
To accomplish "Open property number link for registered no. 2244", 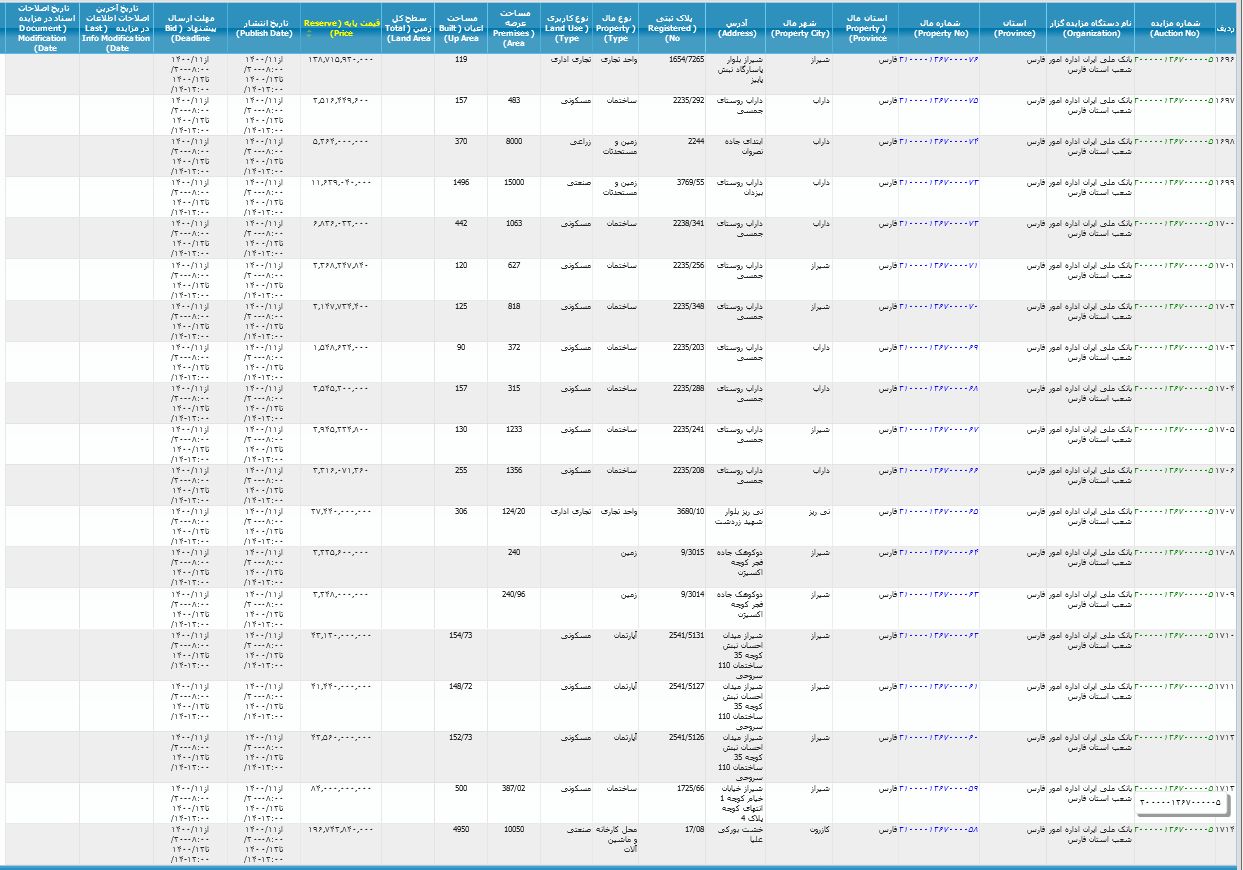I will click(938, 142).
